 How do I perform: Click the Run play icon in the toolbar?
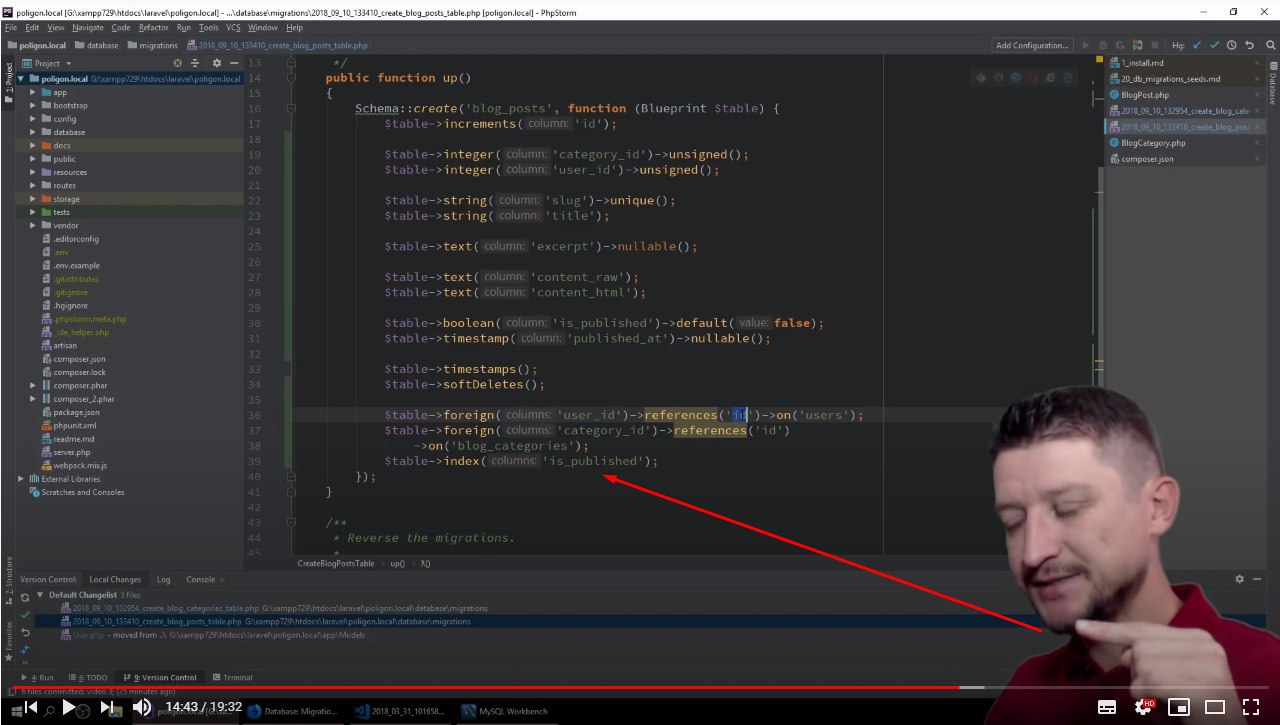tap(1086, 45)
